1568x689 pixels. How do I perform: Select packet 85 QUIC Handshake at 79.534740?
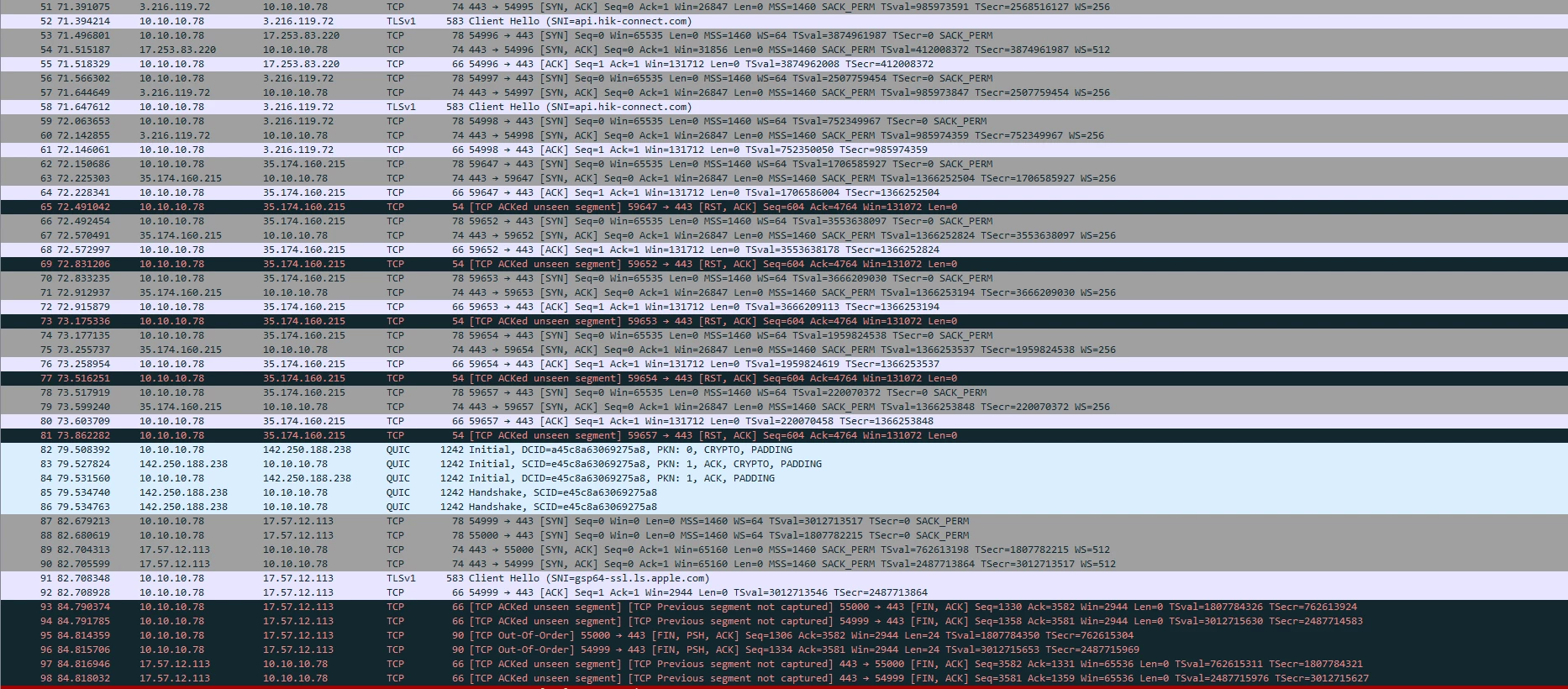pos(784,492)
